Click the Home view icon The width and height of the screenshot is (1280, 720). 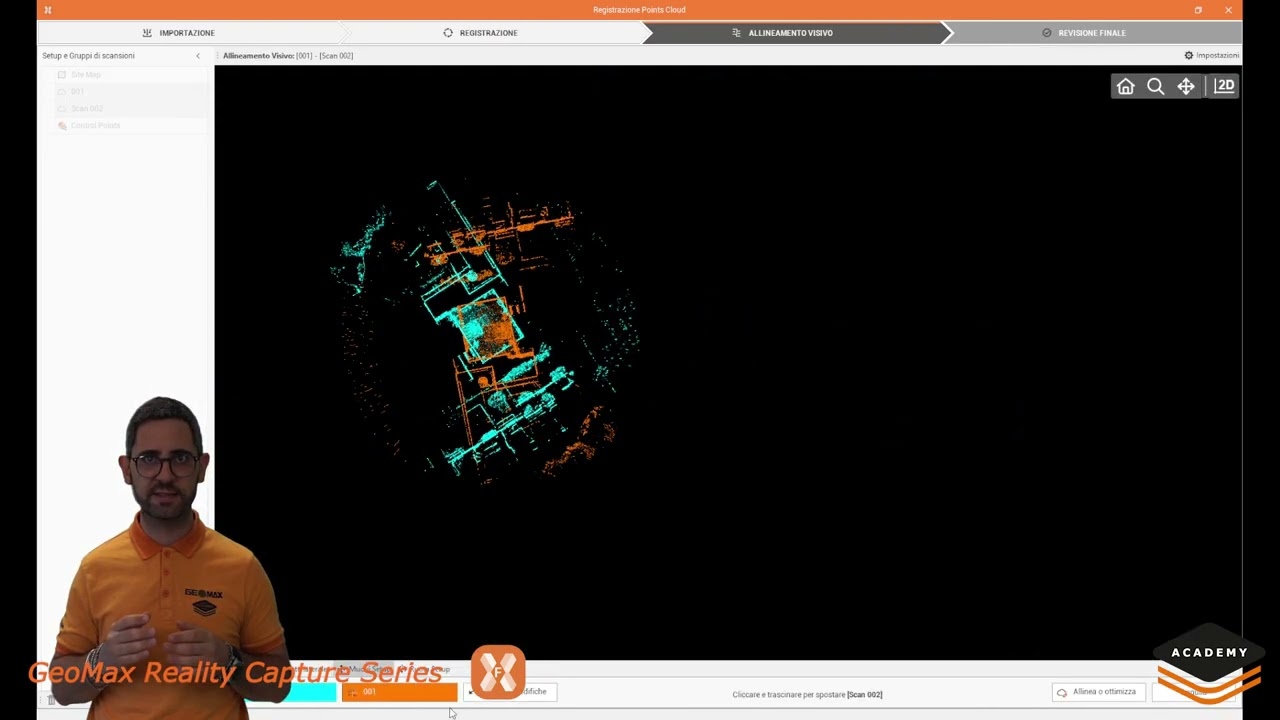pyautogui.click(x=1125, y=87)
